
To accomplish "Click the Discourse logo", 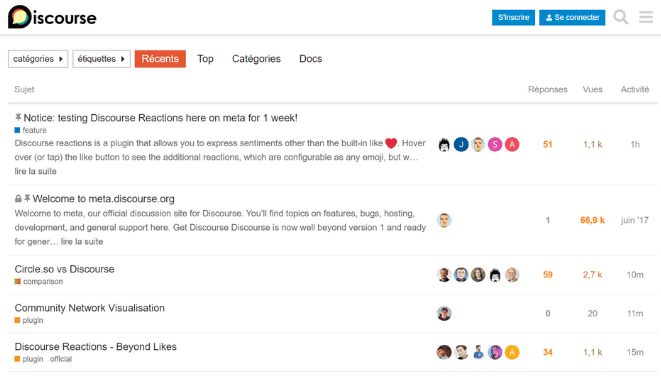I will point(52,17).
